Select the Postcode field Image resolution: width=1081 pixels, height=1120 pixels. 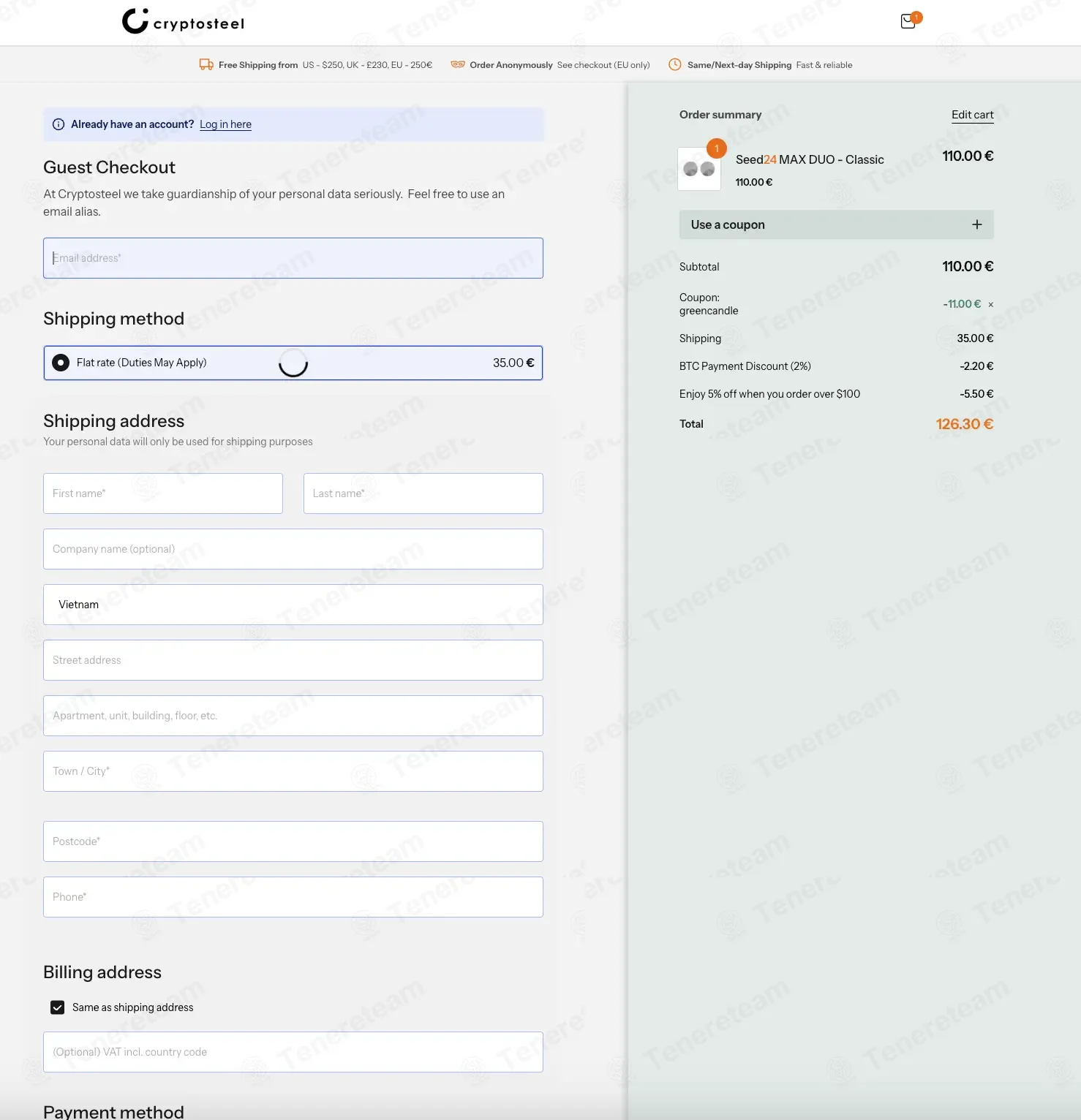click(x=293, y=841)
